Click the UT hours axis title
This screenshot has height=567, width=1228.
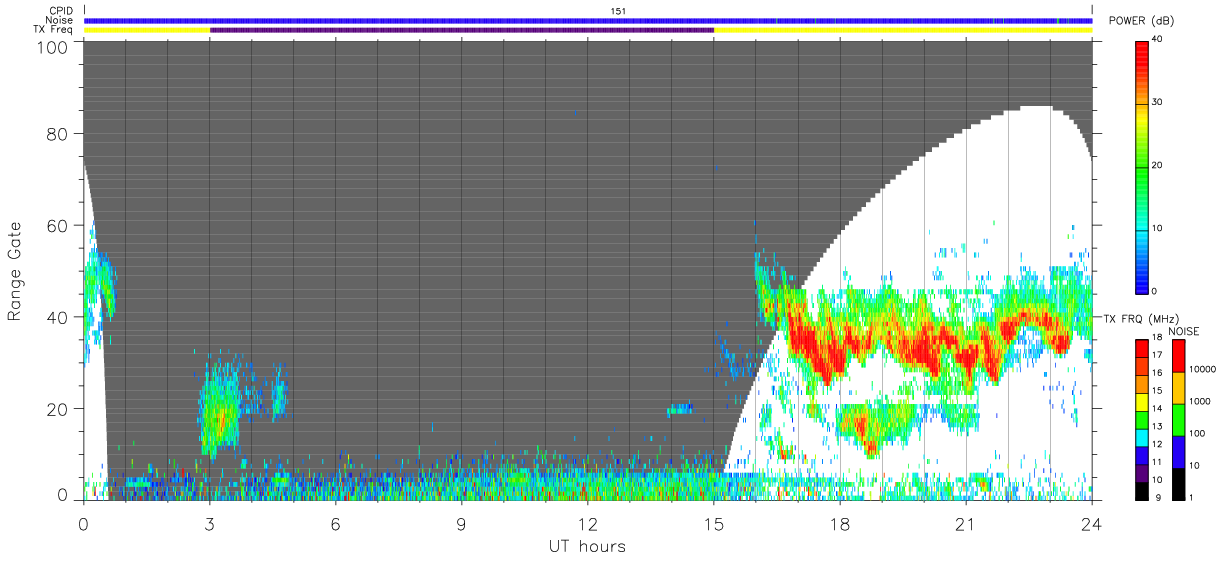click(587, 546)
